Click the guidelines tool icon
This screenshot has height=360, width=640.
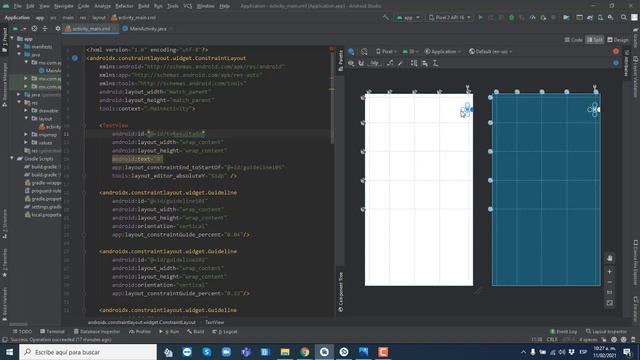(436, 63)
